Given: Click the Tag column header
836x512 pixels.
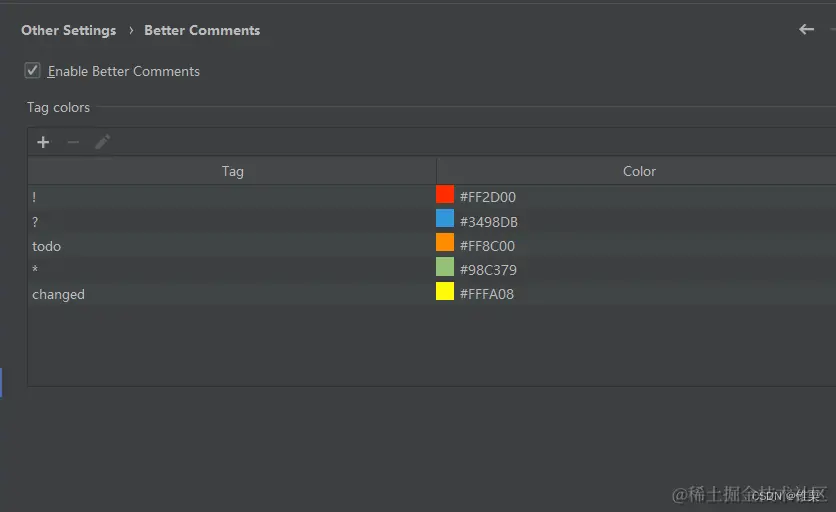Looking at the screenshot, I should point(232,171).
